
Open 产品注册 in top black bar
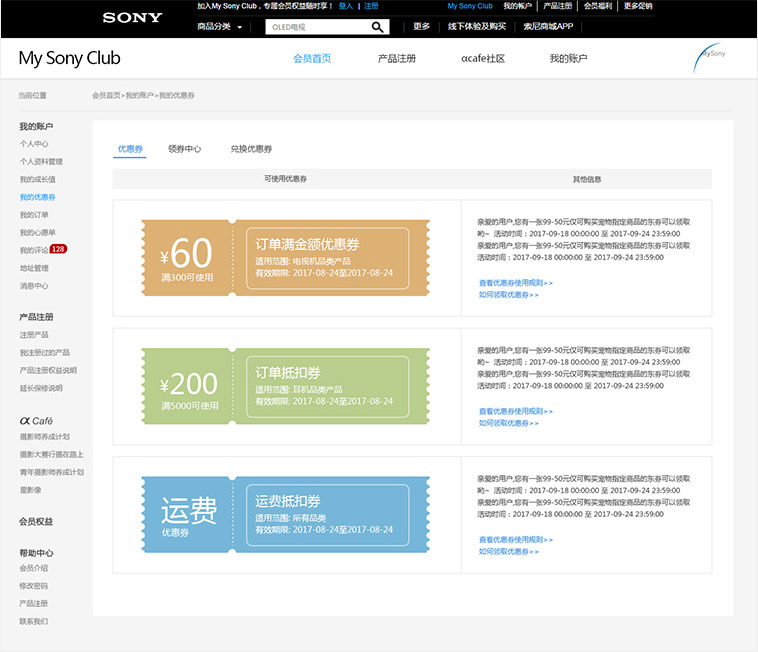557,6
